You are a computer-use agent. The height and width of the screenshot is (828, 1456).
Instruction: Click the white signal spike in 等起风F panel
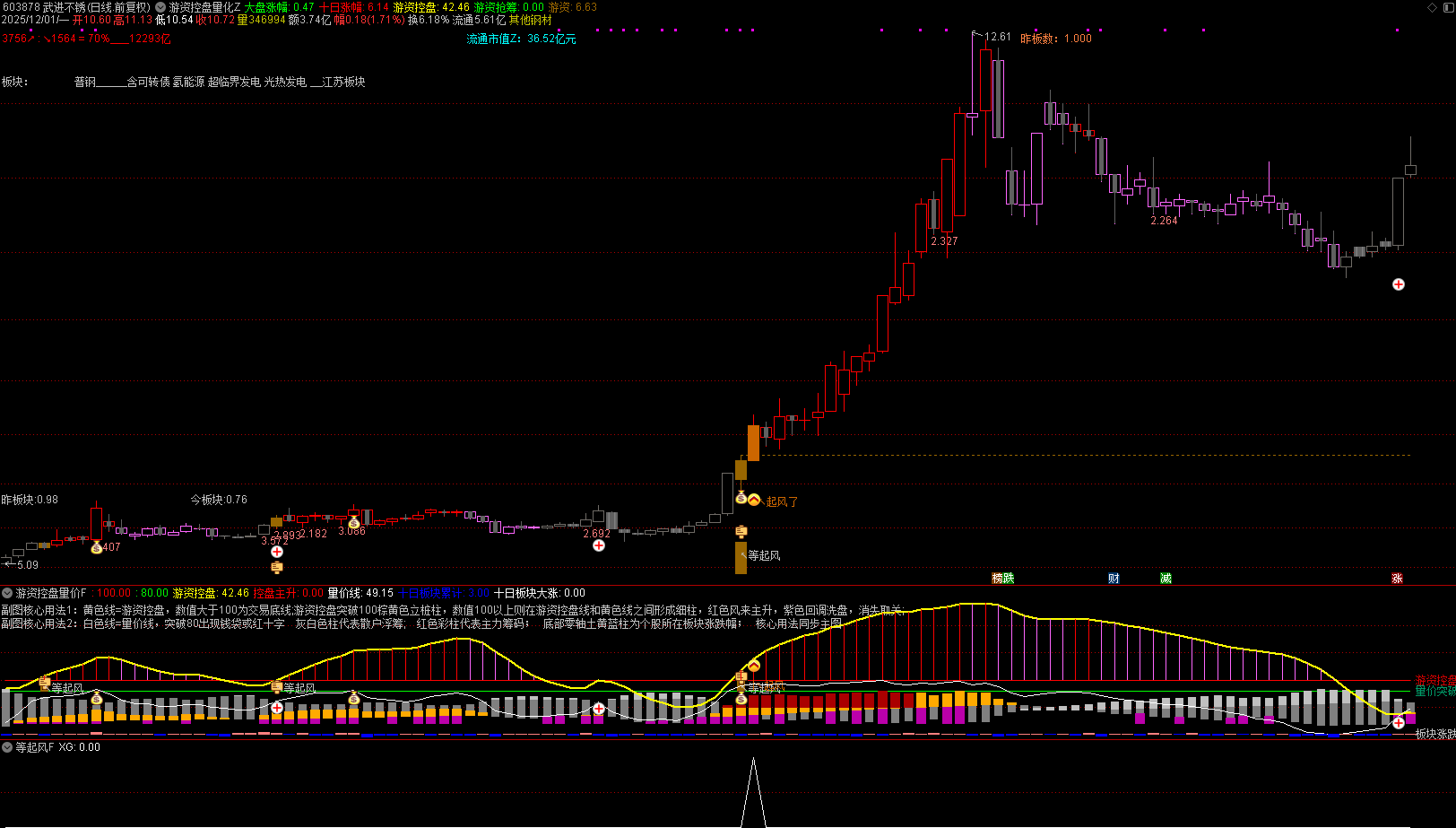click(x=753, y=793)
